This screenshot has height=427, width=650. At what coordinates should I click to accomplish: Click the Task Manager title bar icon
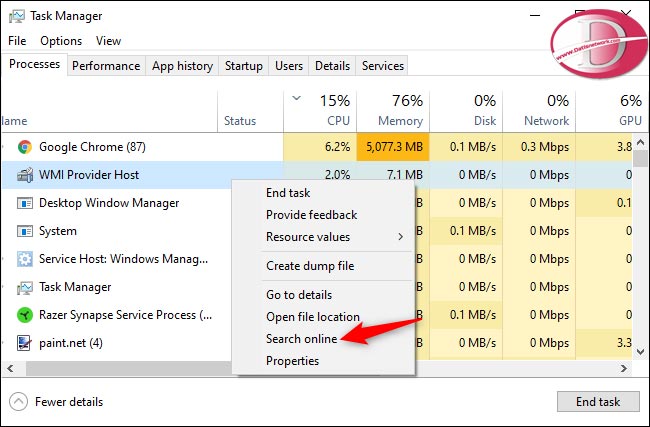(17, 16)
